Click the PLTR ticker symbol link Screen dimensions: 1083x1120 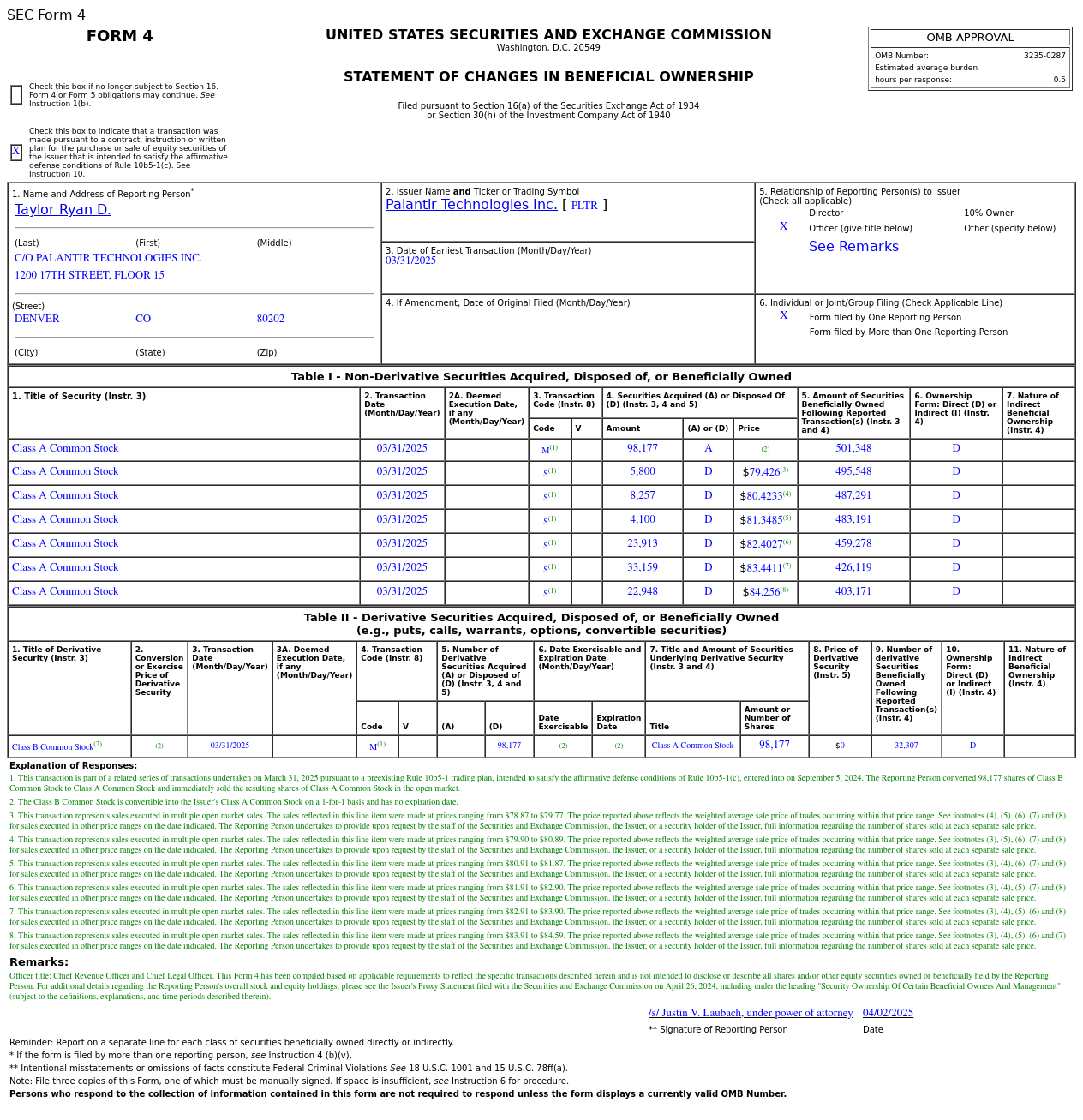584,206
